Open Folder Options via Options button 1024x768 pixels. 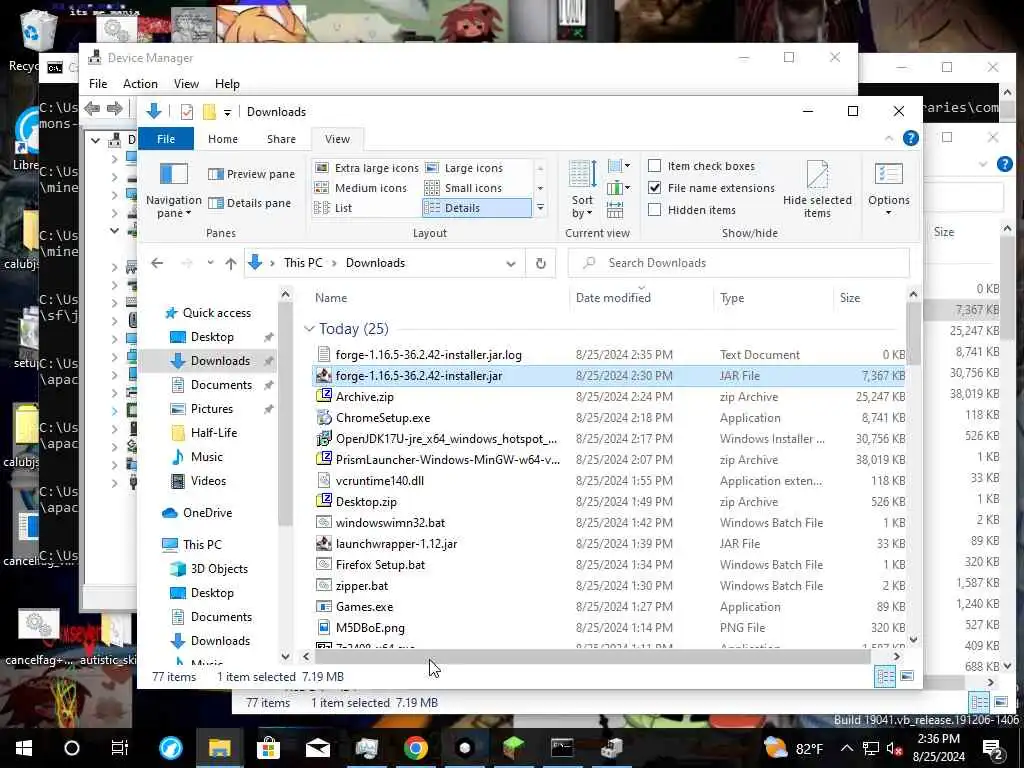coord(888,189)
